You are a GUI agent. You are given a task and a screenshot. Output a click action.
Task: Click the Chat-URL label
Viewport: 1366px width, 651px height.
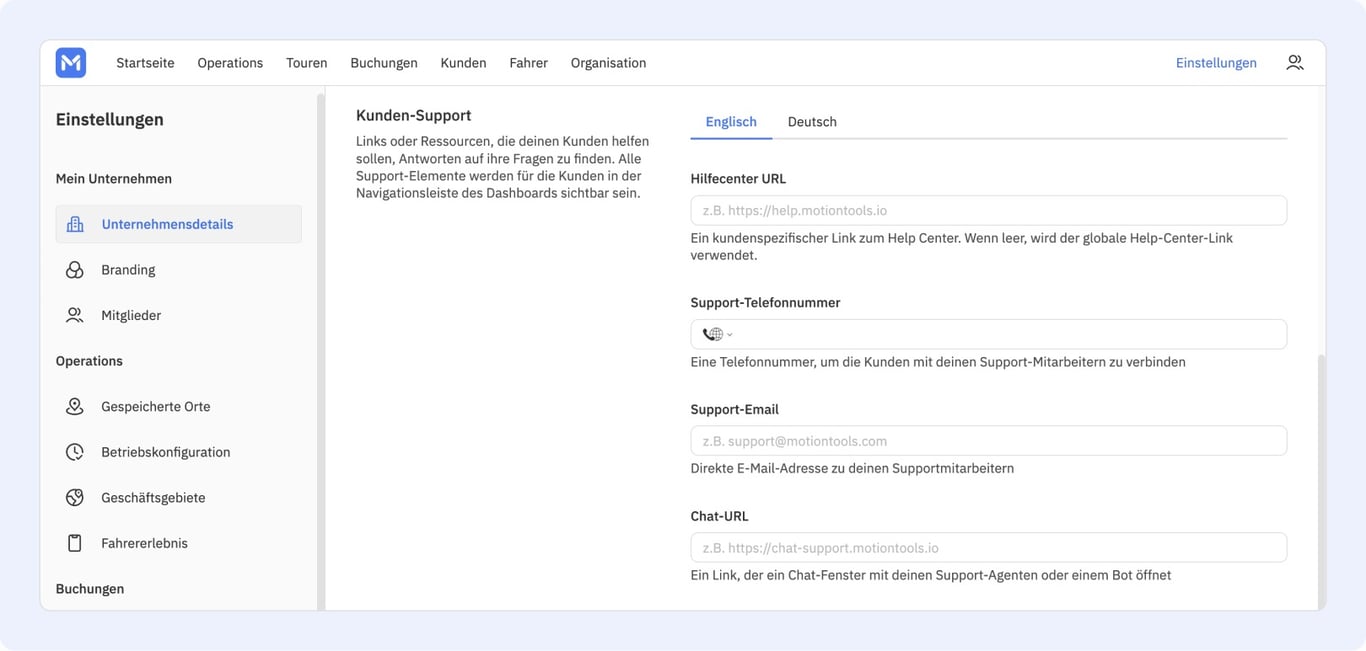[x=720, y=517]
